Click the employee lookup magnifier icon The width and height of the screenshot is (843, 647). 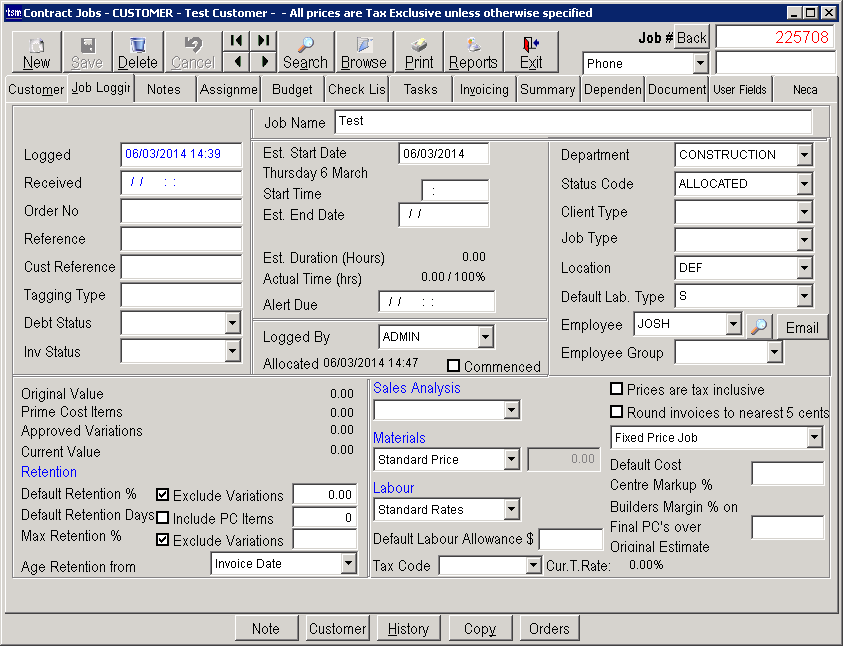[759, 326]
